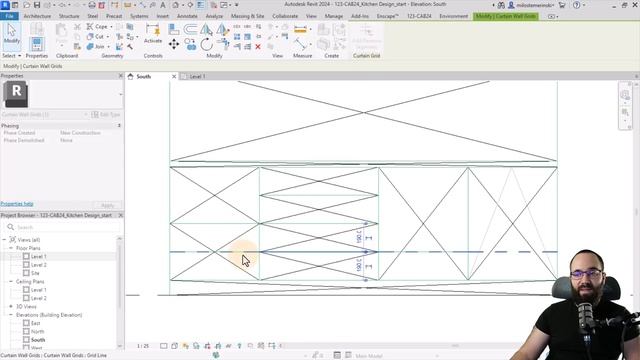Open the steering wheel on navigation bar
This screenshot has height=360, width=640.
coord(625,95)
